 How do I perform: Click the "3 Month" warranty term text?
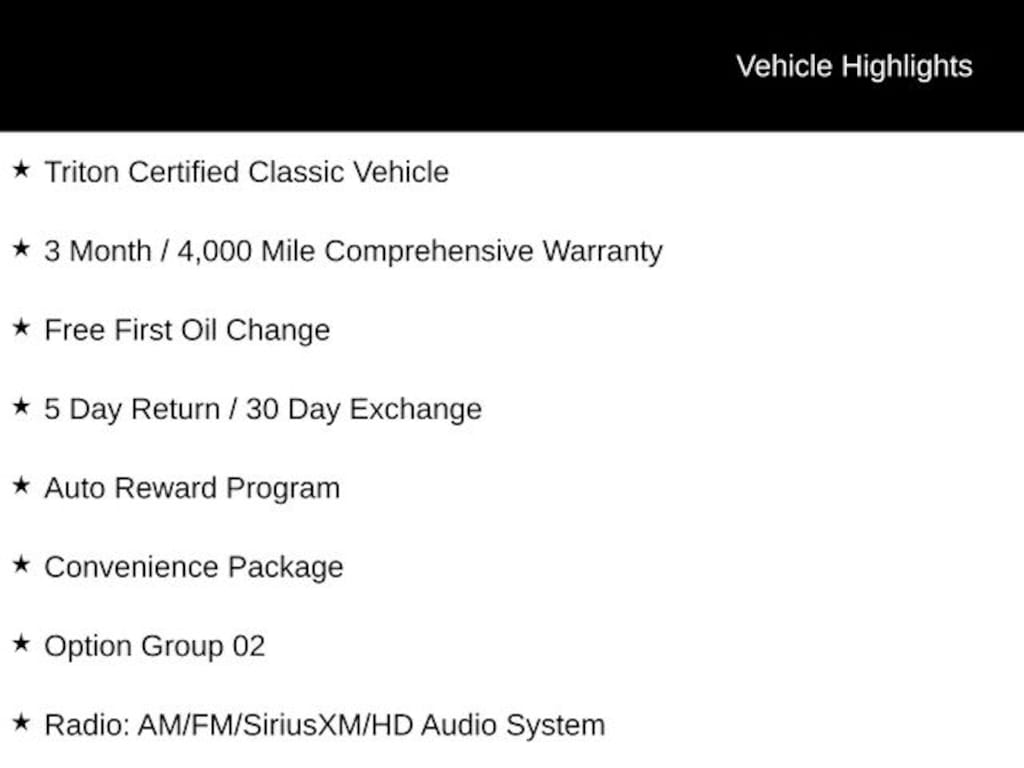pos(96,251)
